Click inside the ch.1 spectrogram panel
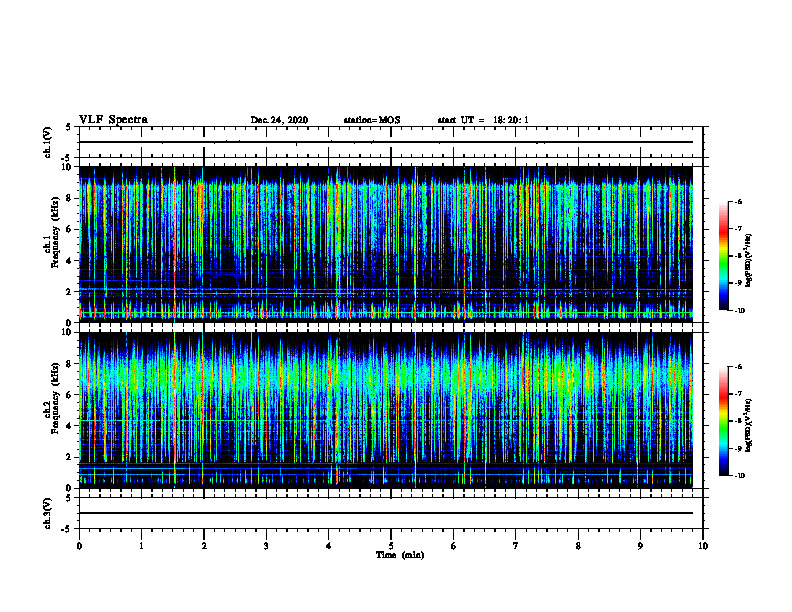 (386, 244)
